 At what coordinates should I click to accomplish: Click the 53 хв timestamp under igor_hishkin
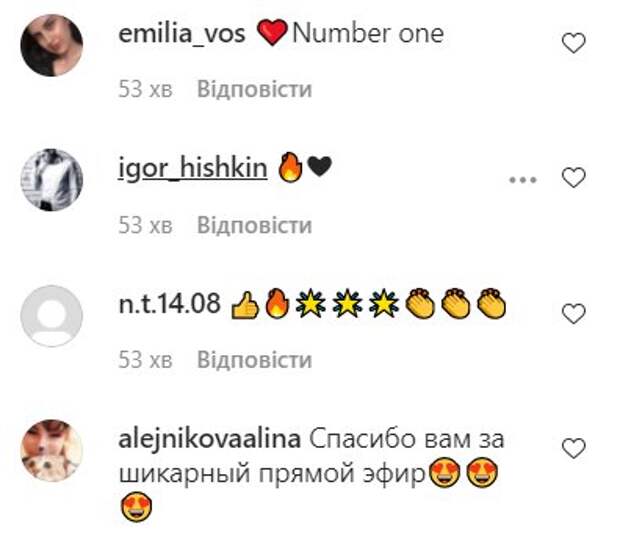pos(146,225)
